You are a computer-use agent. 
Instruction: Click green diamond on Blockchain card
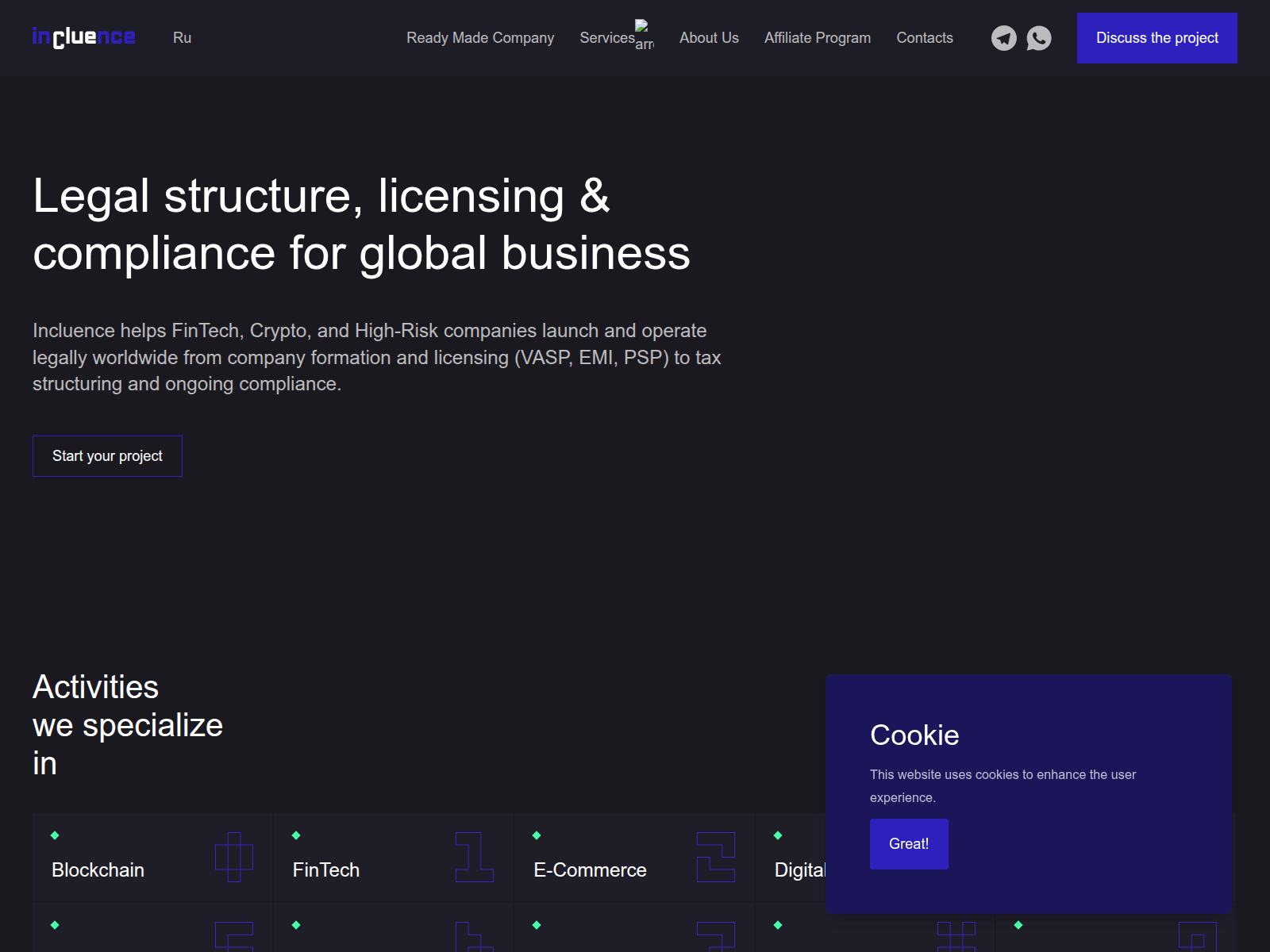55,835
